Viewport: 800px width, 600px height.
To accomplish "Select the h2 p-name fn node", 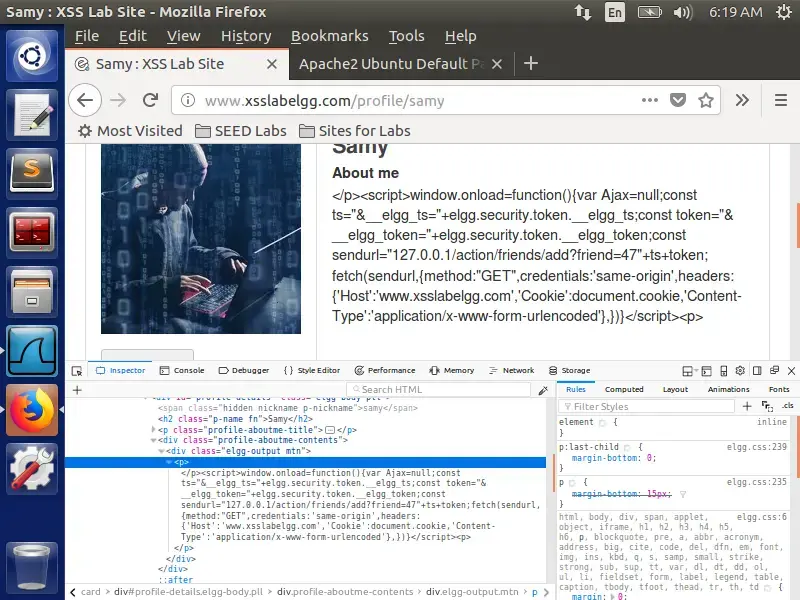I will tap(235, 419).
